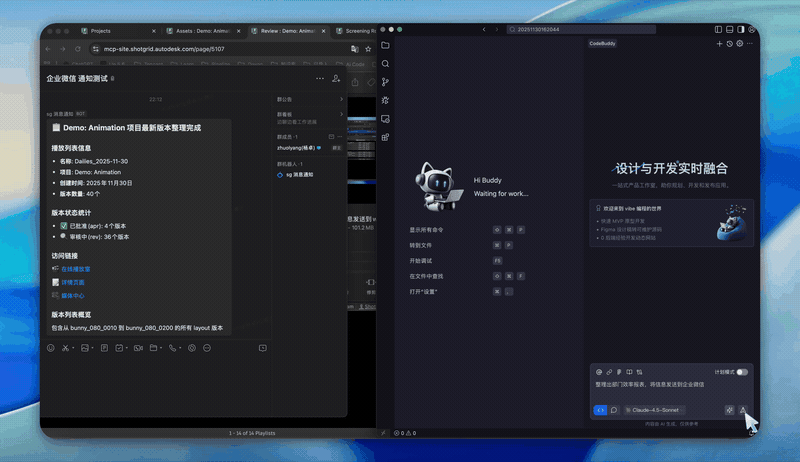800x462 pixels.
Task: Start a new chat with plus icon
Action: [x=719, y=44]
